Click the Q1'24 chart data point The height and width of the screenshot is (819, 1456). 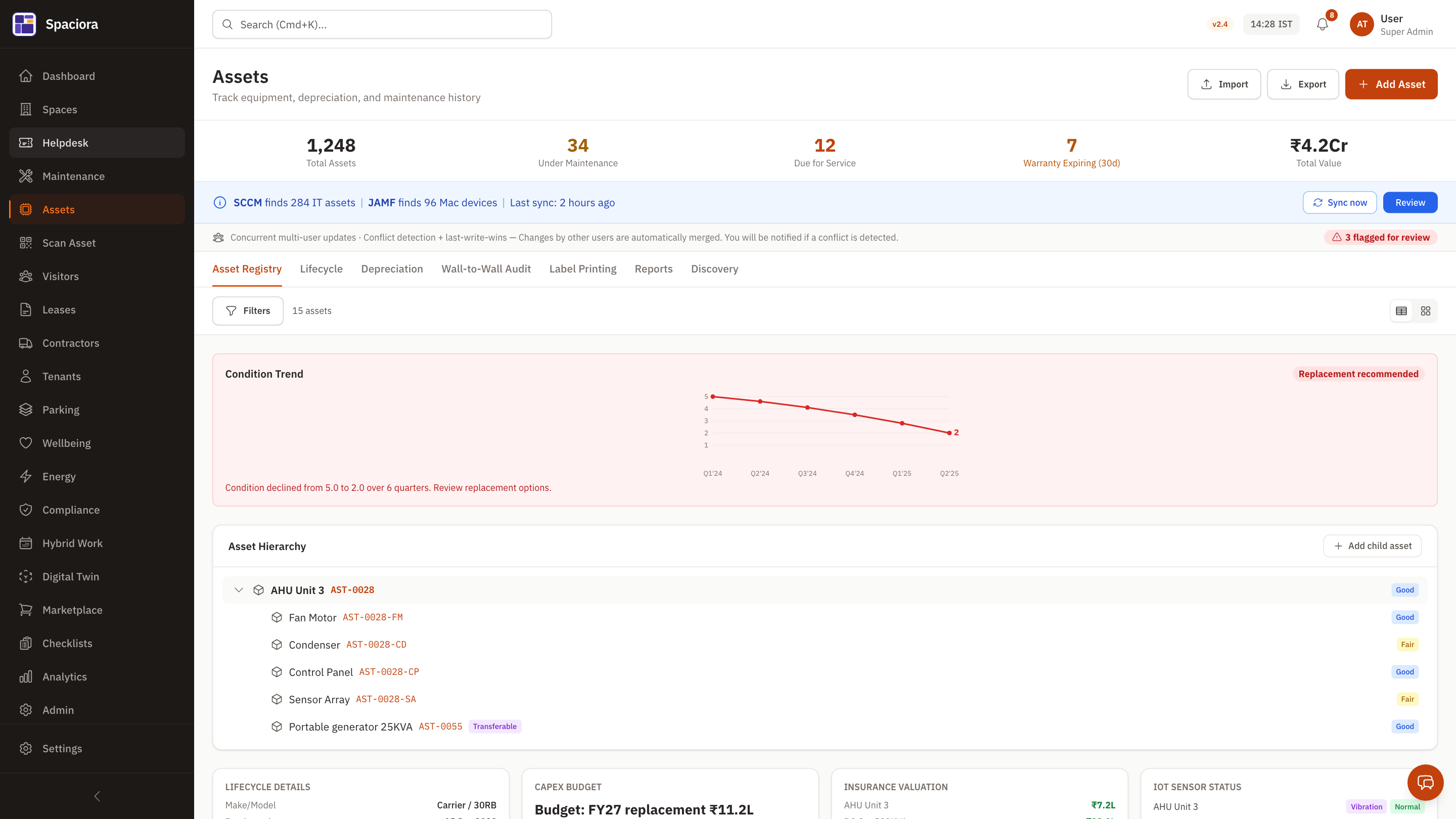pos(713,397)
